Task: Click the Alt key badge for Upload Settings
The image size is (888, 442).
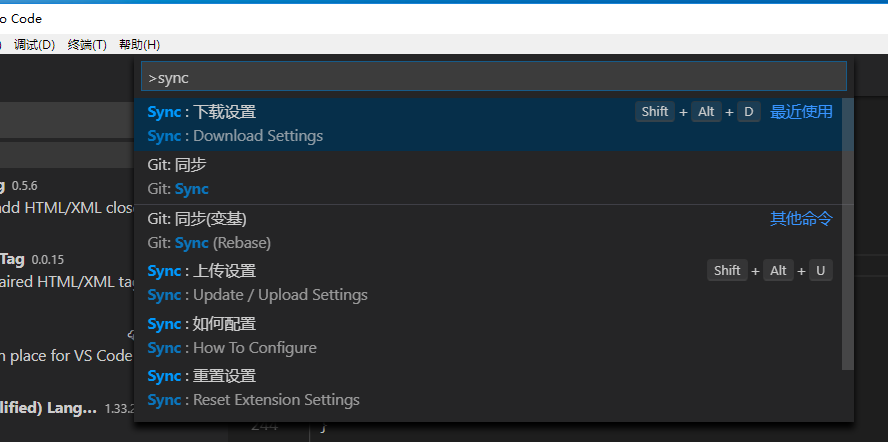Action: click(778, 270)
